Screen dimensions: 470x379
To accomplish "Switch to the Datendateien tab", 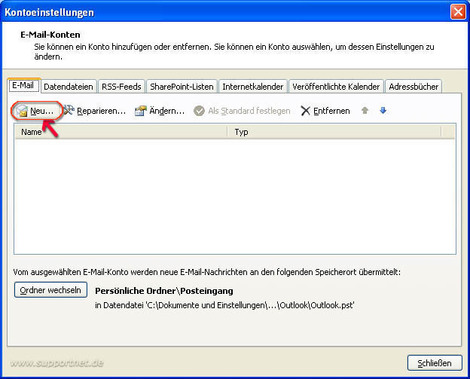I will tap(68, 87).
